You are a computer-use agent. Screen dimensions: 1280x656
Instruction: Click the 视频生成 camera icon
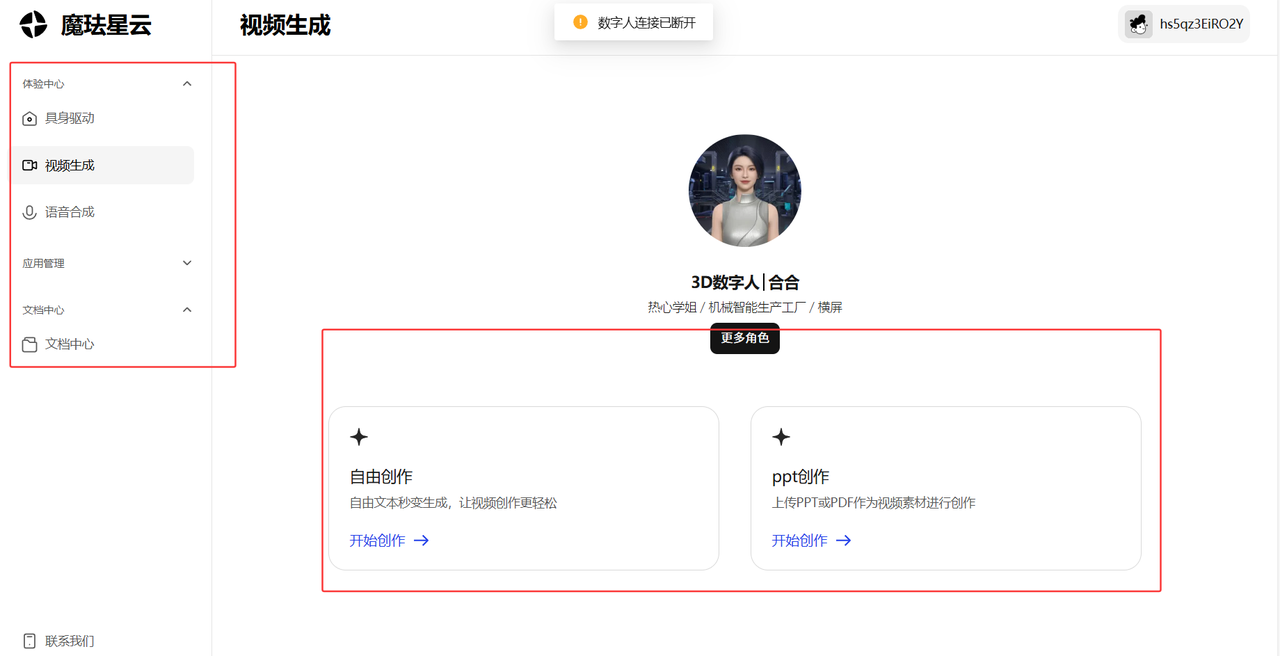pos(30,166)
